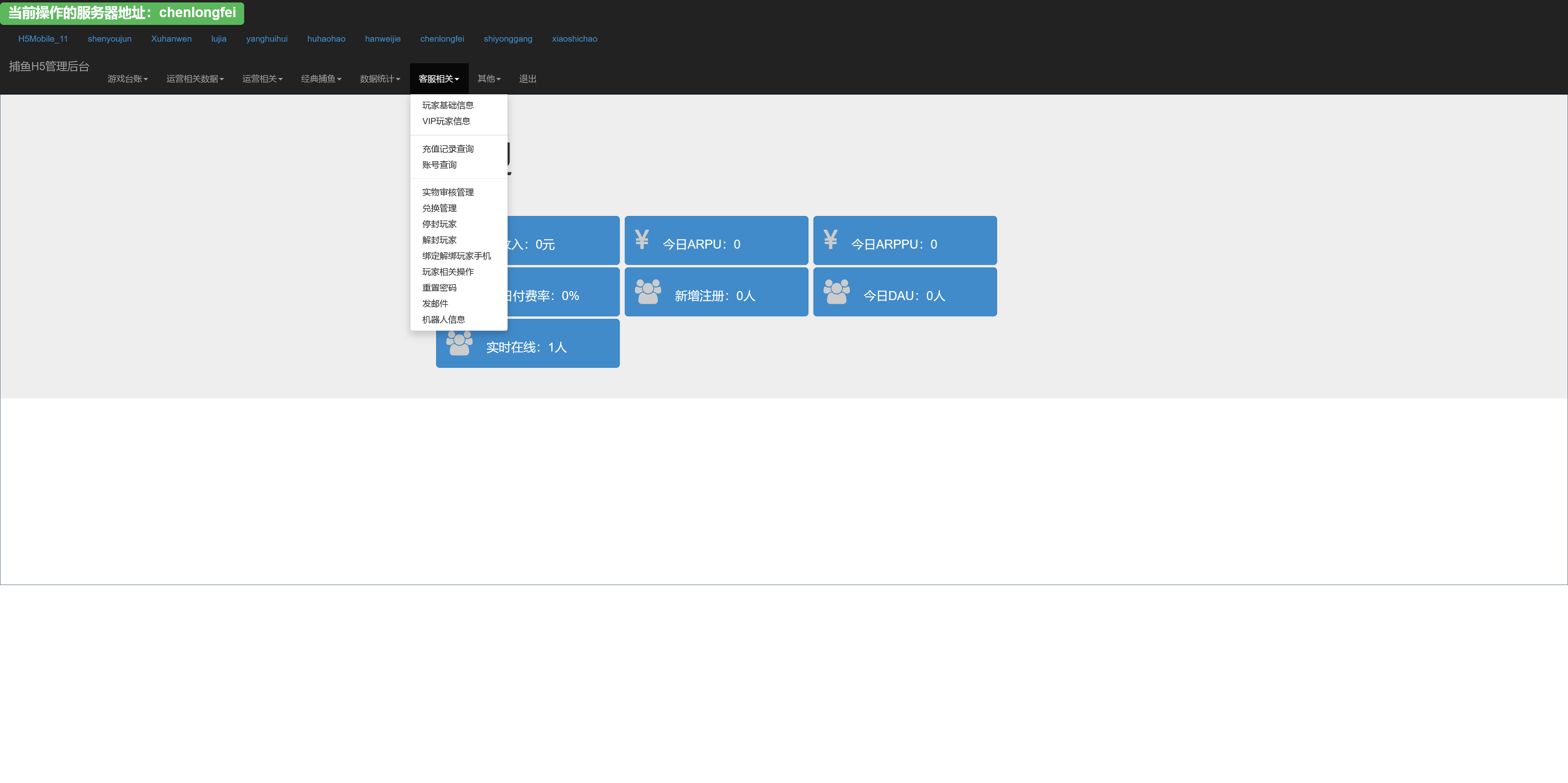Select 玩家基础信息 from the menu
This screenshot has height=783, width=1568.
448,105
